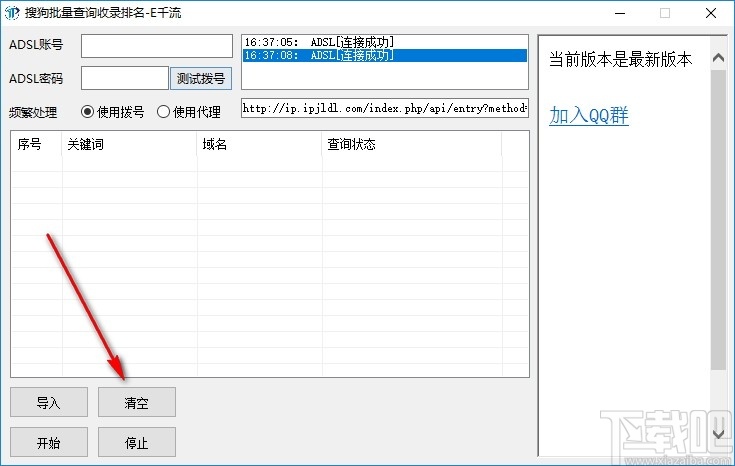The width and height of the screenshot is (735, 466).
Task: Select the 使用拨号 radio option
Action: click(112, 112)
